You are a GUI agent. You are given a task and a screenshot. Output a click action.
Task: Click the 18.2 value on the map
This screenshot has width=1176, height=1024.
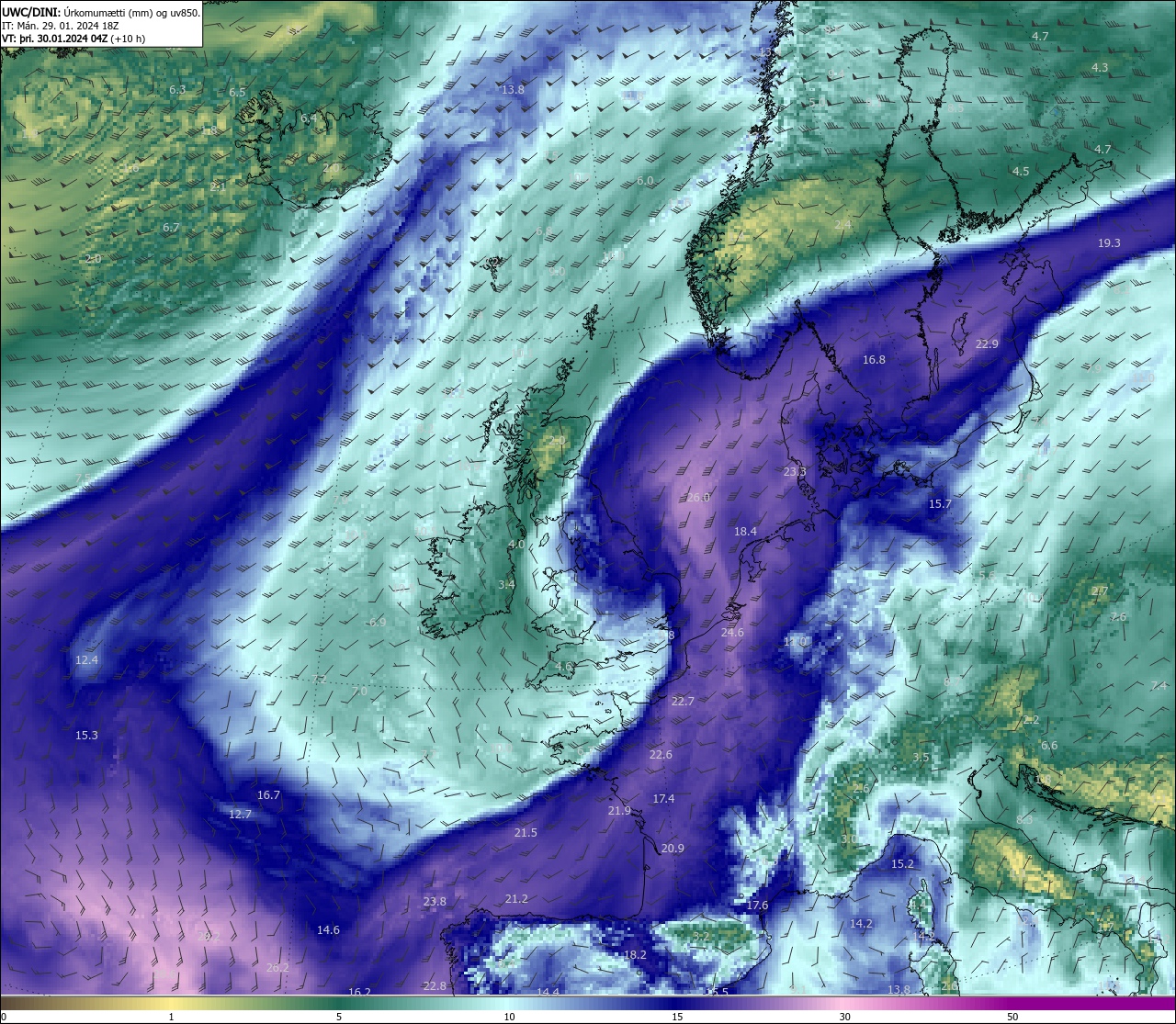coord(635,955)
